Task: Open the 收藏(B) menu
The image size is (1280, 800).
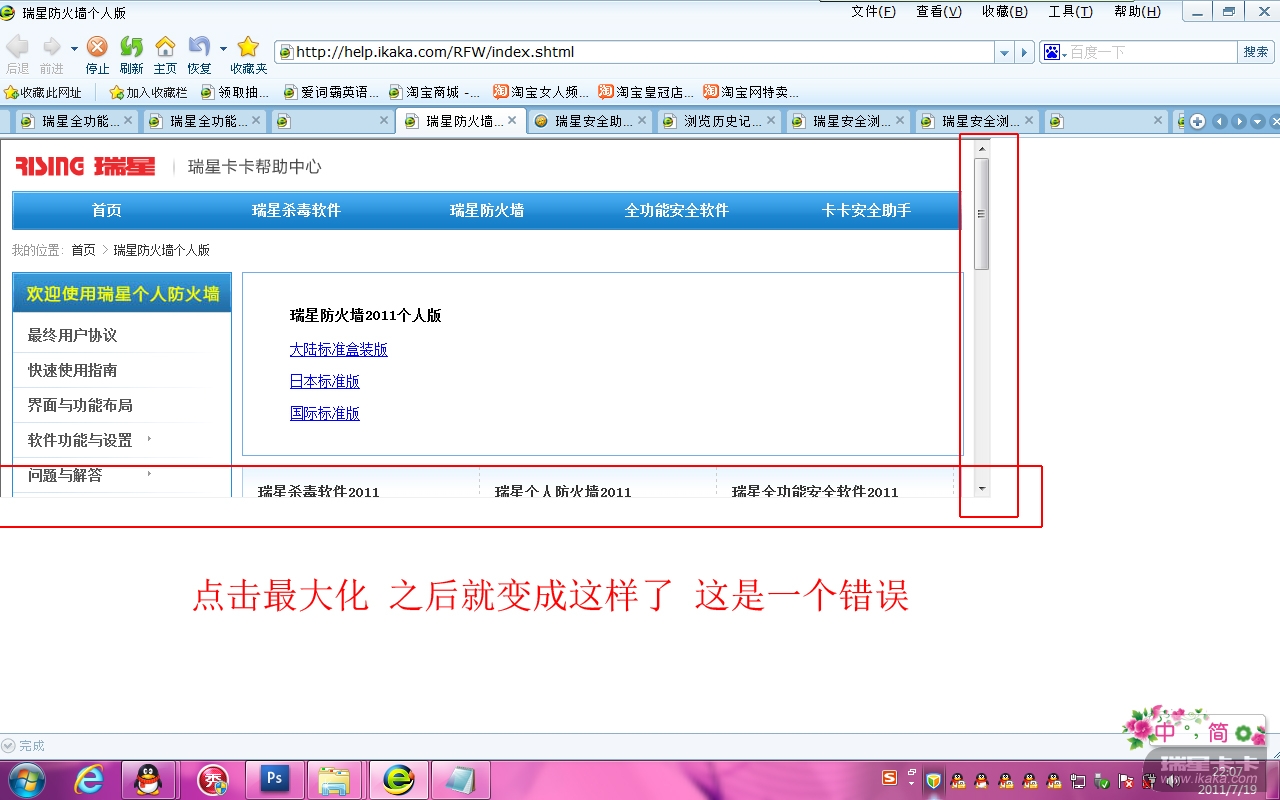Action: [x=1005, y=12]
